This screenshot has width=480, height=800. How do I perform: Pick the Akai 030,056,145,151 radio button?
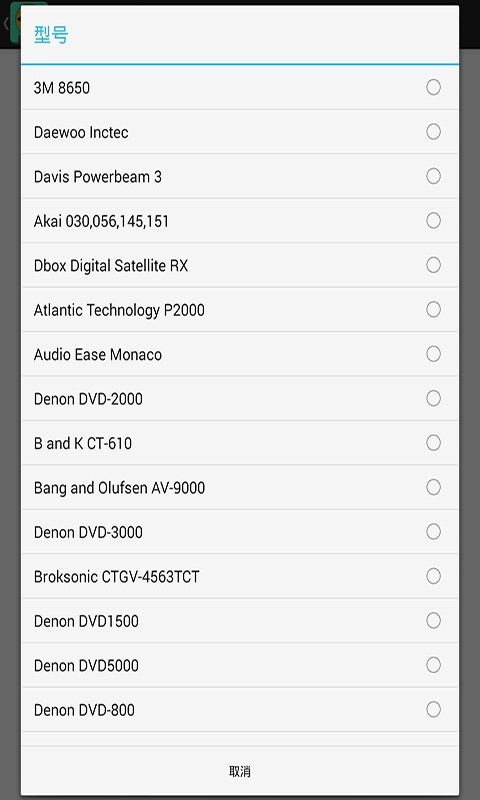433,220
